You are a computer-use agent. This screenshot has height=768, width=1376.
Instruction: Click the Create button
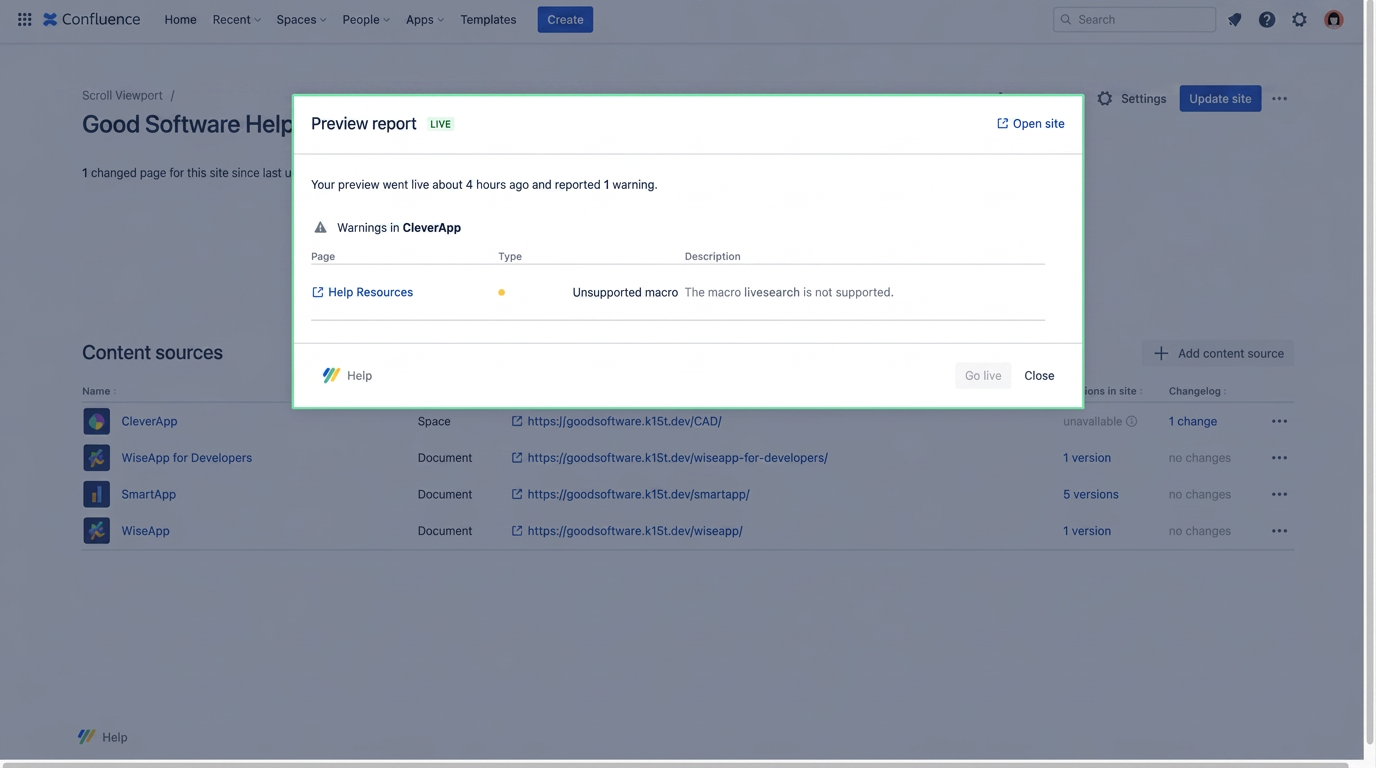click(565, 19)
